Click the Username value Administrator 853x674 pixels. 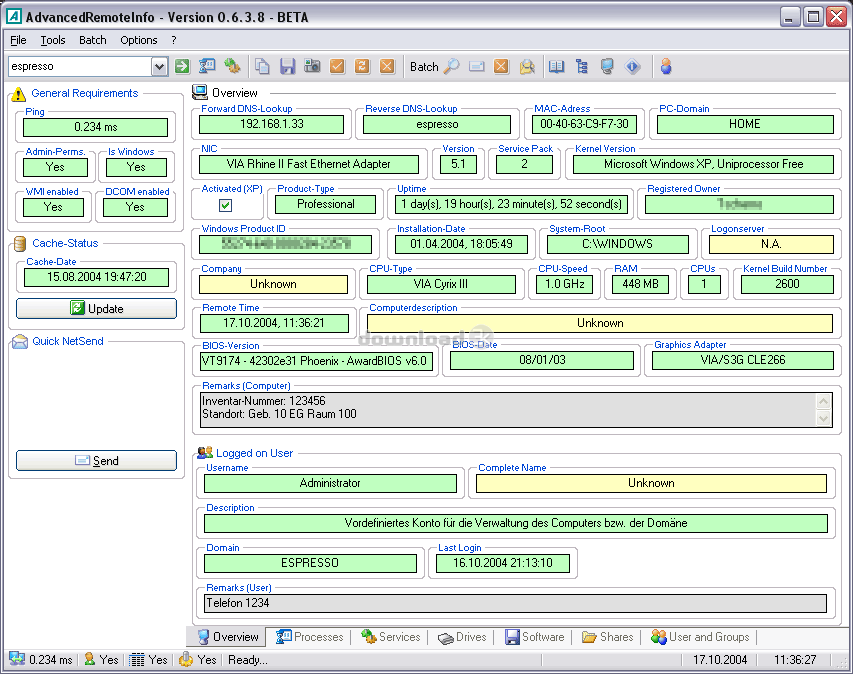pyautogui.click(x=330, y=483)
